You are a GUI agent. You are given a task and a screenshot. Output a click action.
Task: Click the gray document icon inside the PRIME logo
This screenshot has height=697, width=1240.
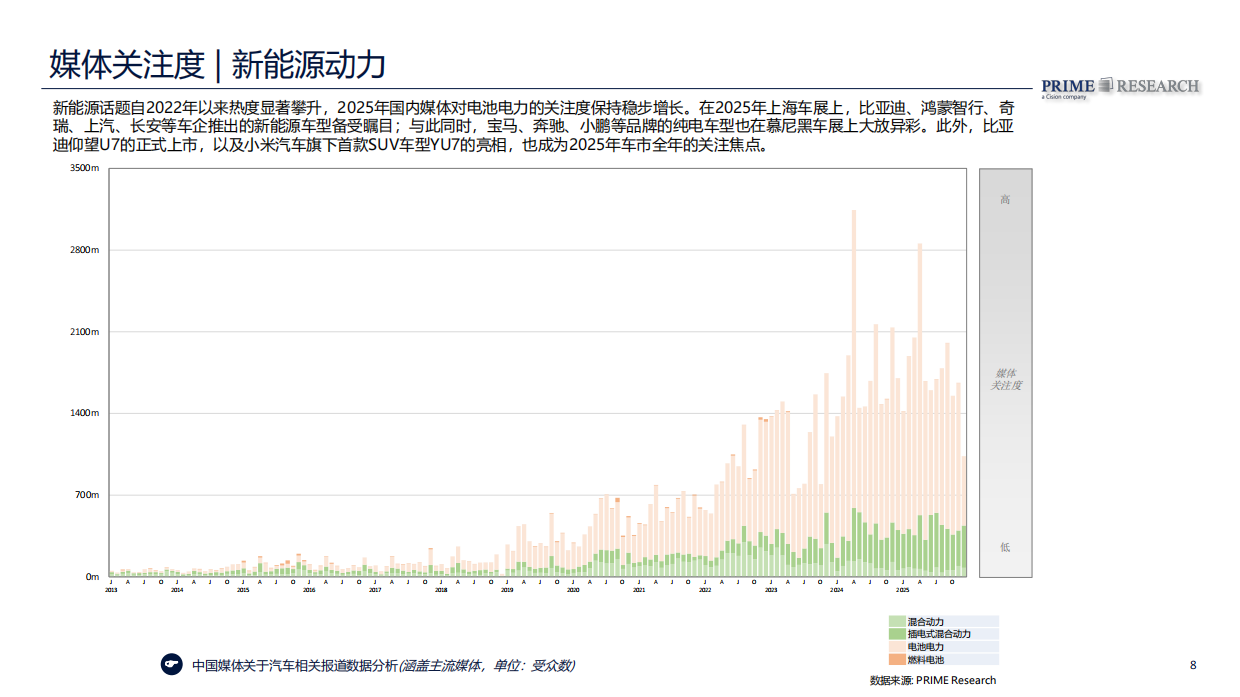(x=1105, y=84)
